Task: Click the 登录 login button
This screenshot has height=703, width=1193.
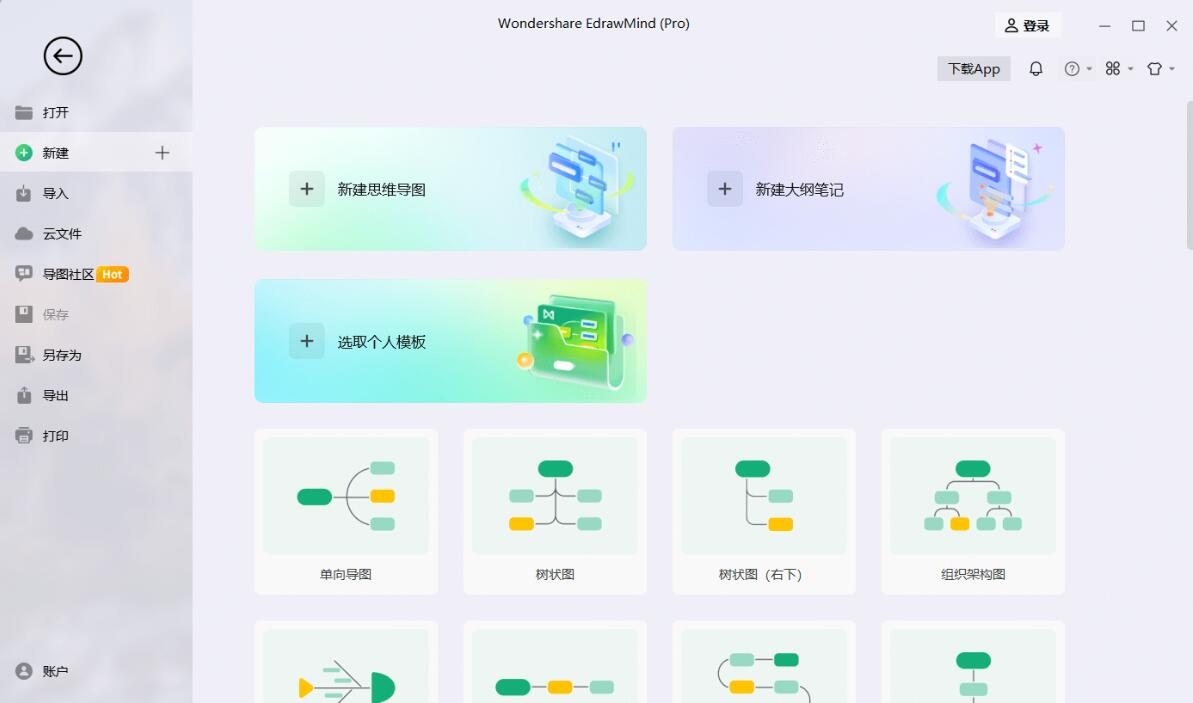Action: (1028, 24)
